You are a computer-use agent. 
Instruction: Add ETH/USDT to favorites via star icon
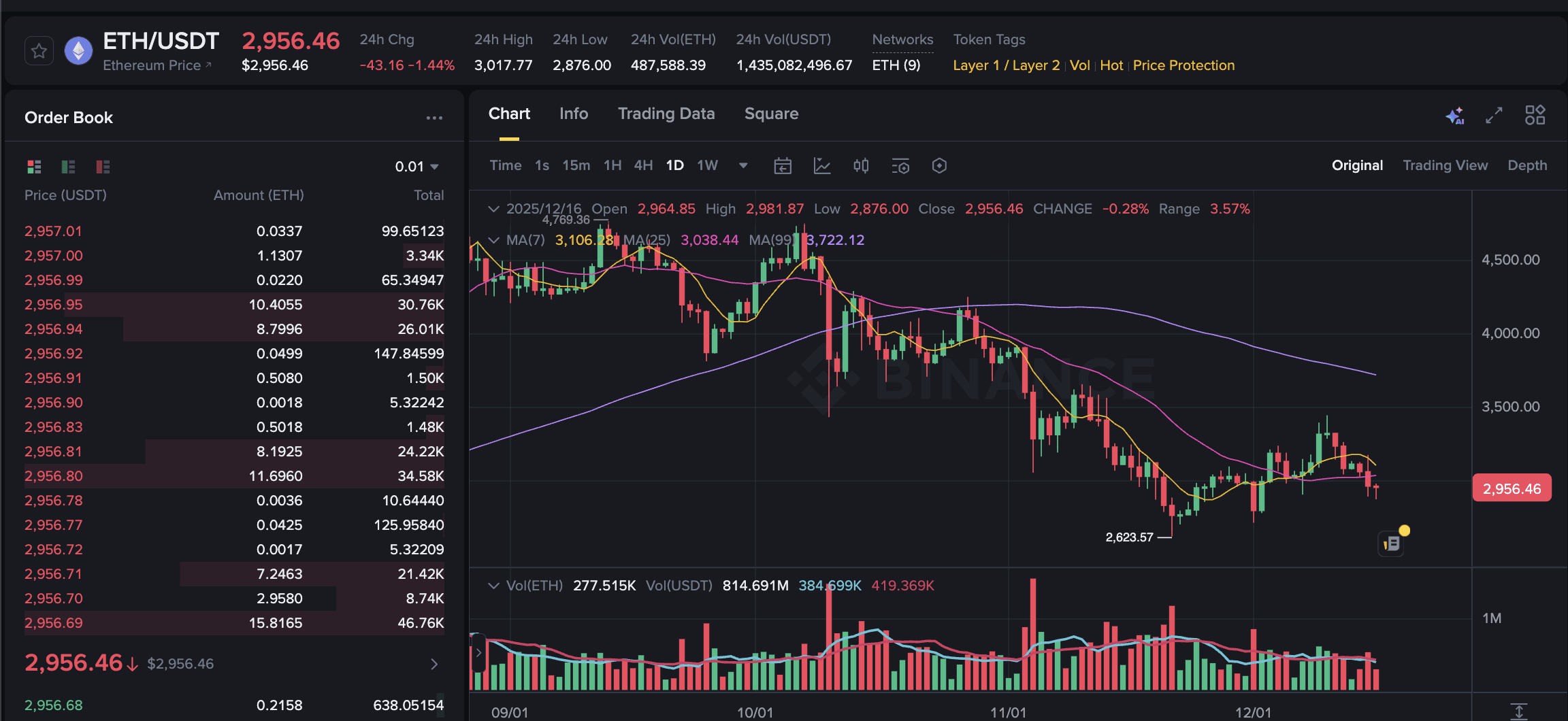tap(39, 50)
